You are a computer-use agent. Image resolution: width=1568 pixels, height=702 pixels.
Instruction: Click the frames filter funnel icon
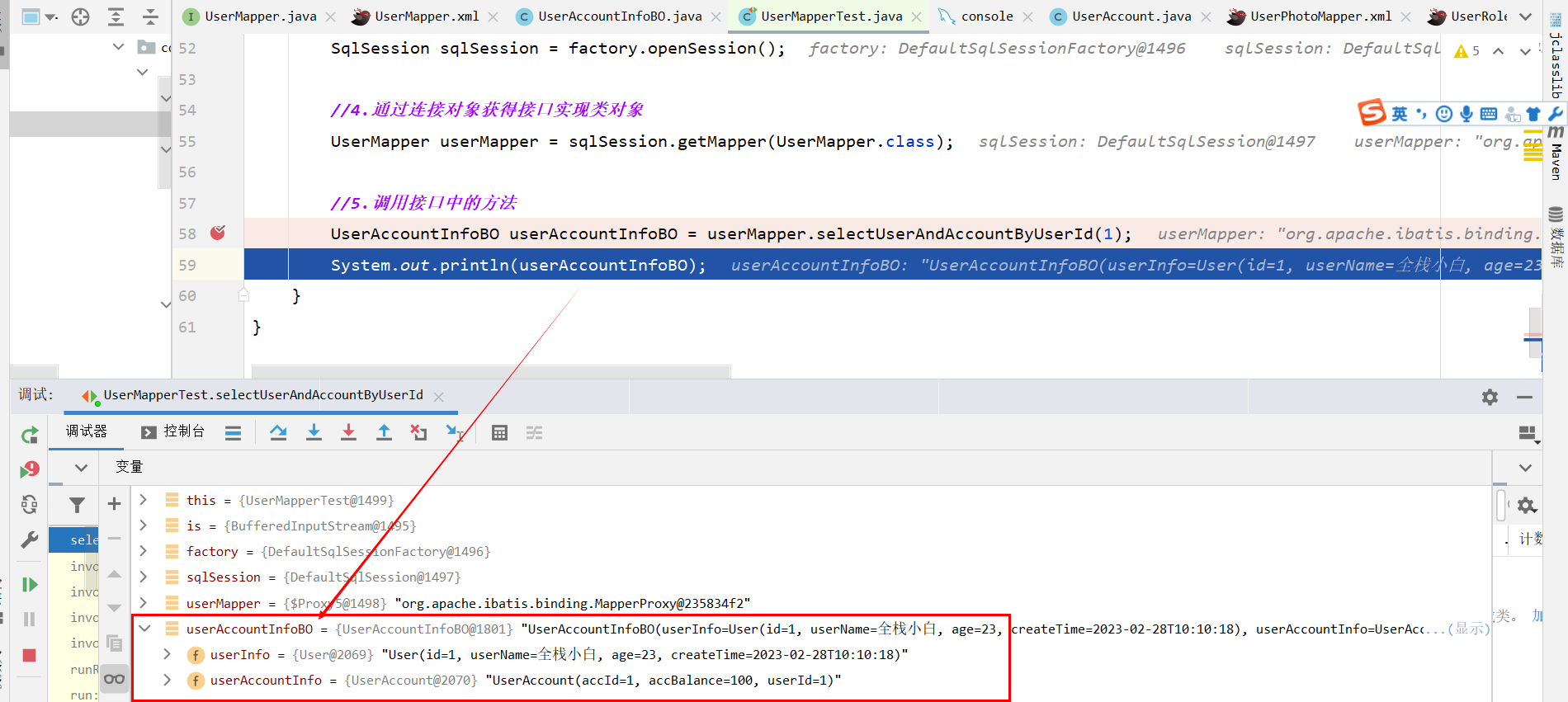click(77, 505)
